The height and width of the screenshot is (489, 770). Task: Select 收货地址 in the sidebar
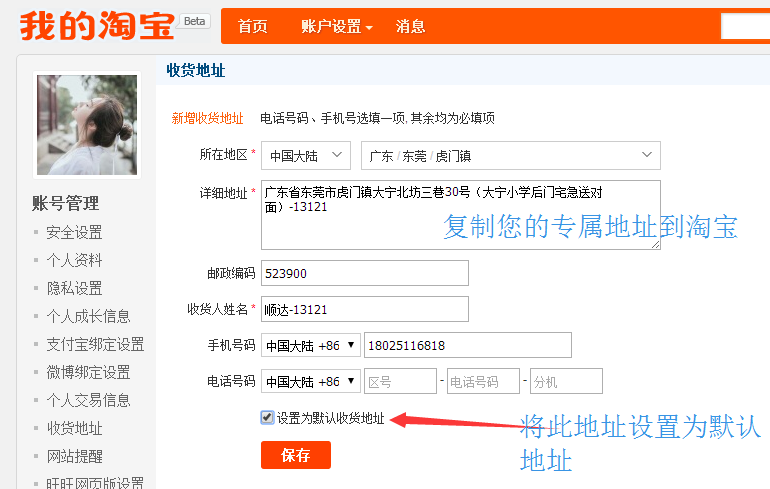[74, 428]
